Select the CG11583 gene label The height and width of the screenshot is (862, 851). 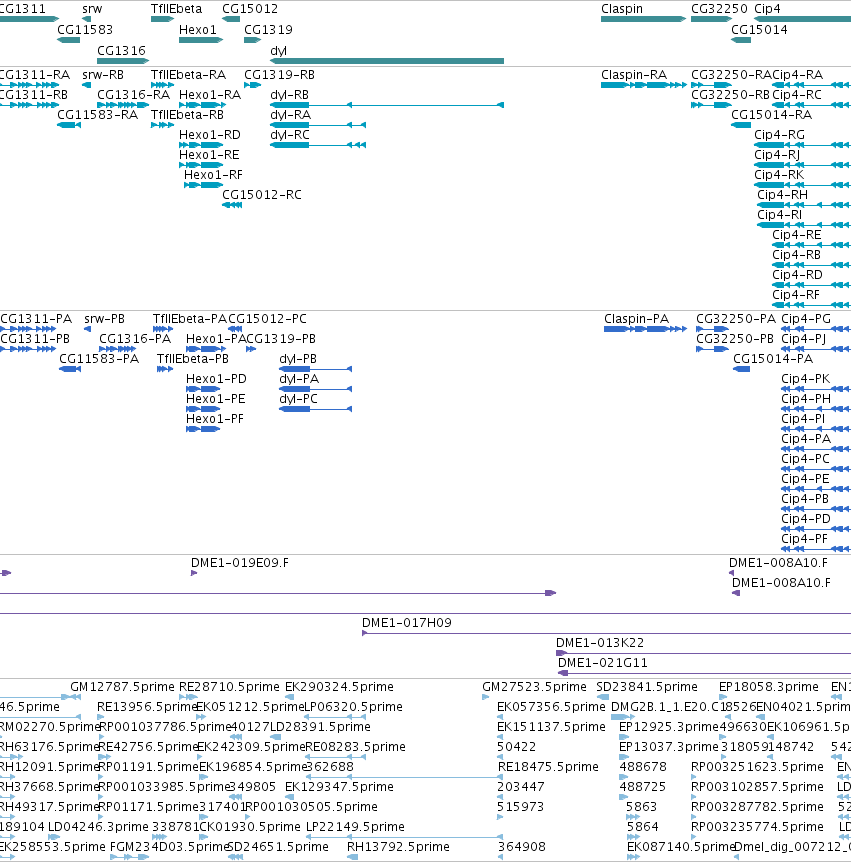point(85,30)
